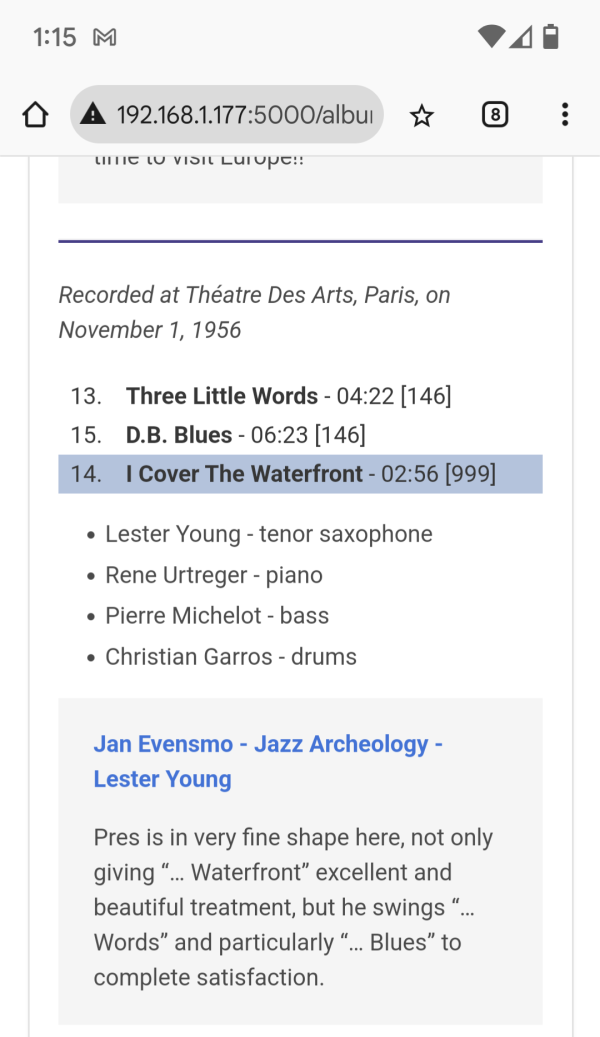Tap the battery status icon
Image resolution: width=600 pixels, height=1037 pixels.
point(550,36)
